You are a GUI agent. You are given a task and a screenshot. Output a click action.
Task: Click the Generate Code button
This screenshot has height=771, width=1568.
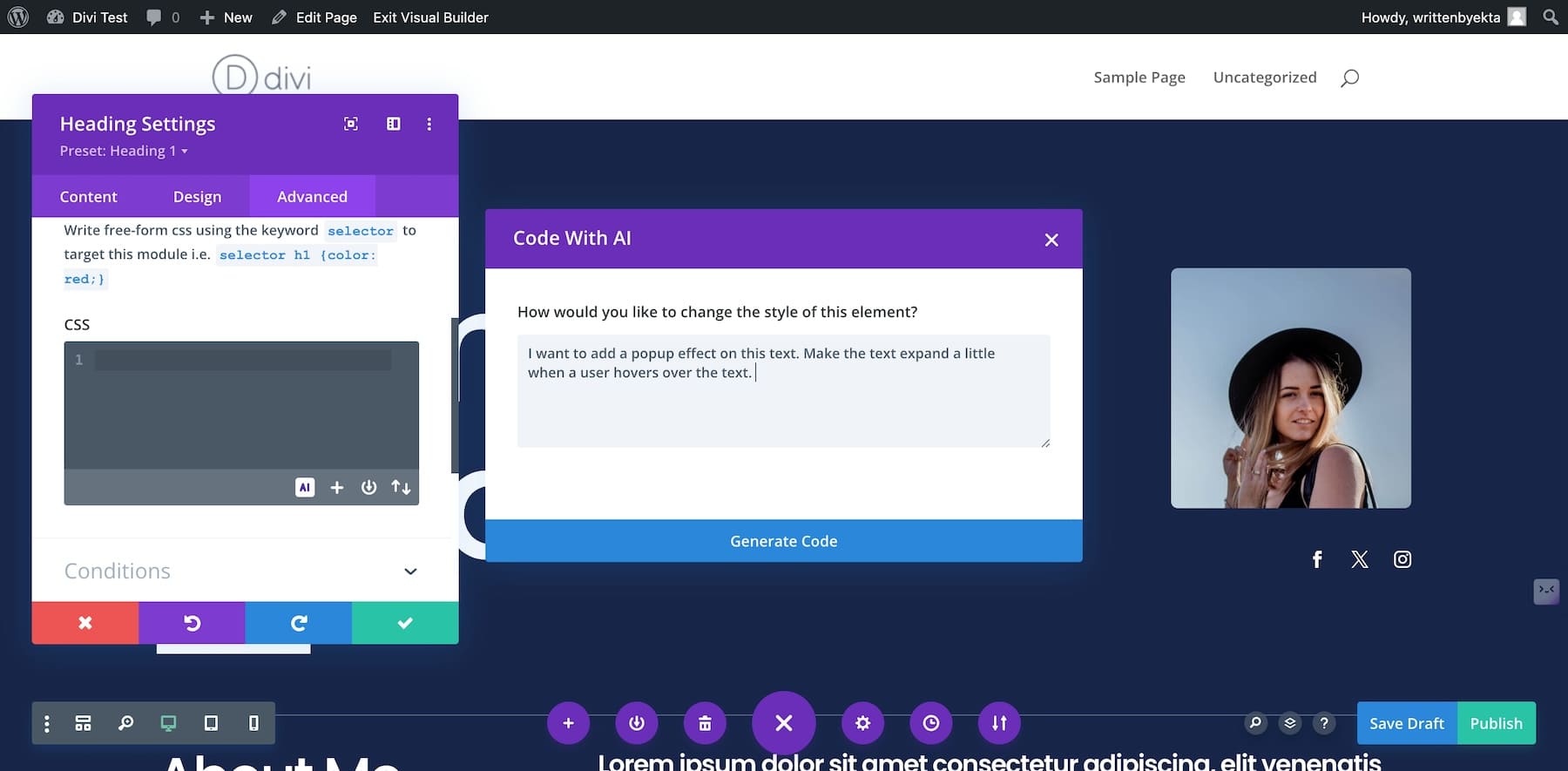(783, 541)
